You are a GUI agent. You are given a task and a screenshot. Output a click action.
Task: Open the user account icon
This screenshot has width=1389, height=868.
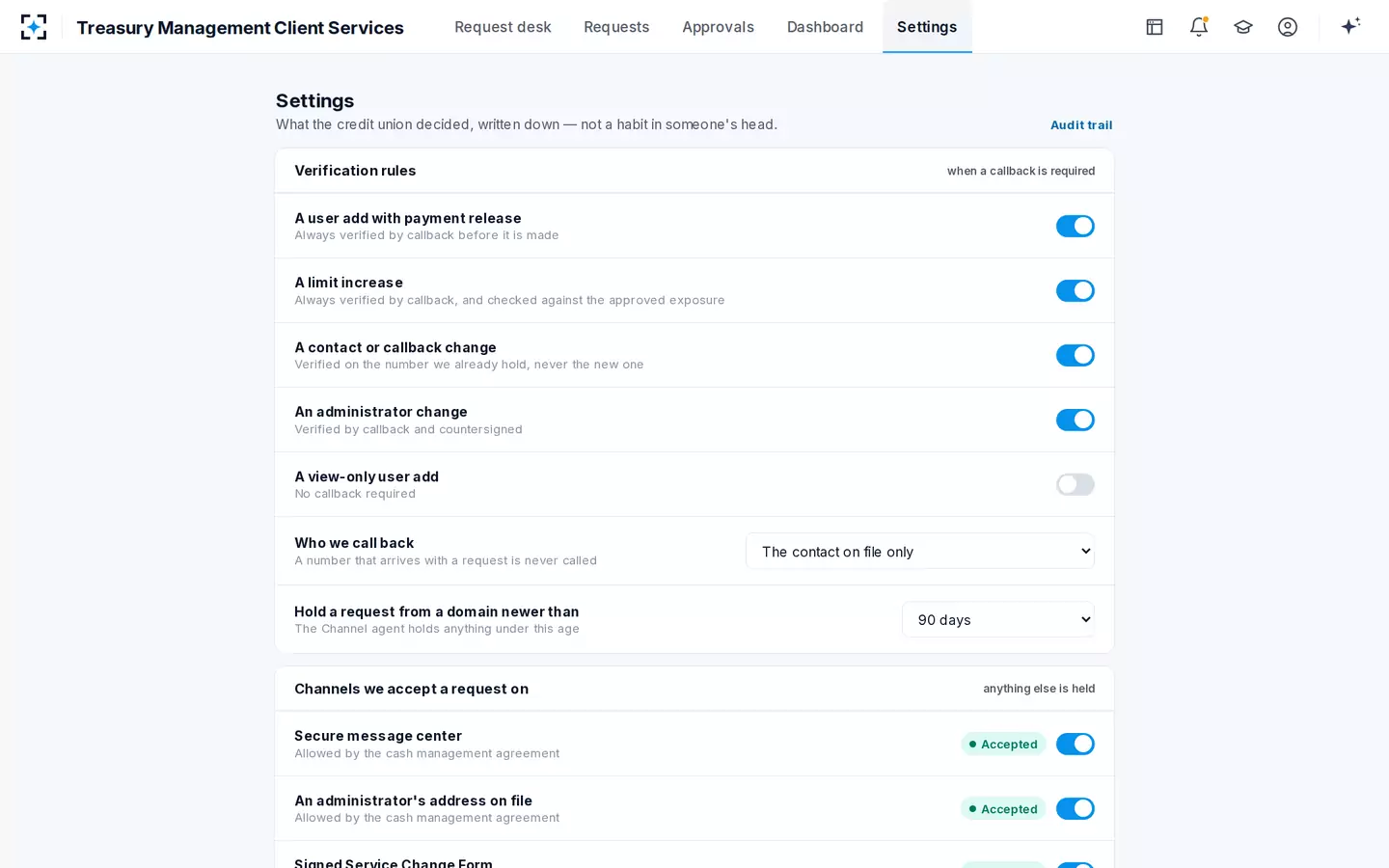pos(1288,27)
